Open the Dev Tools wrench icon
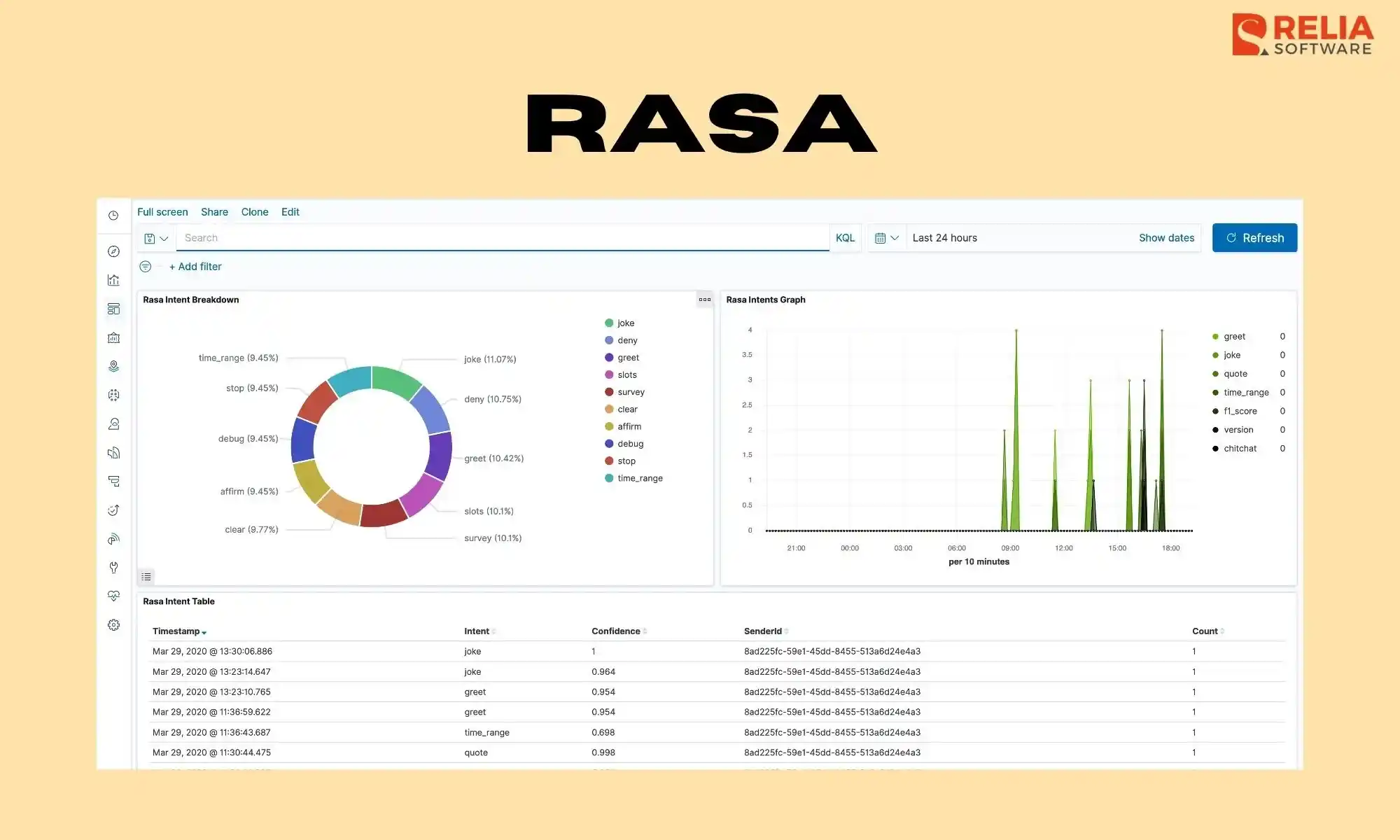This screenshot has height=840, width=1400. click(113, 568)
